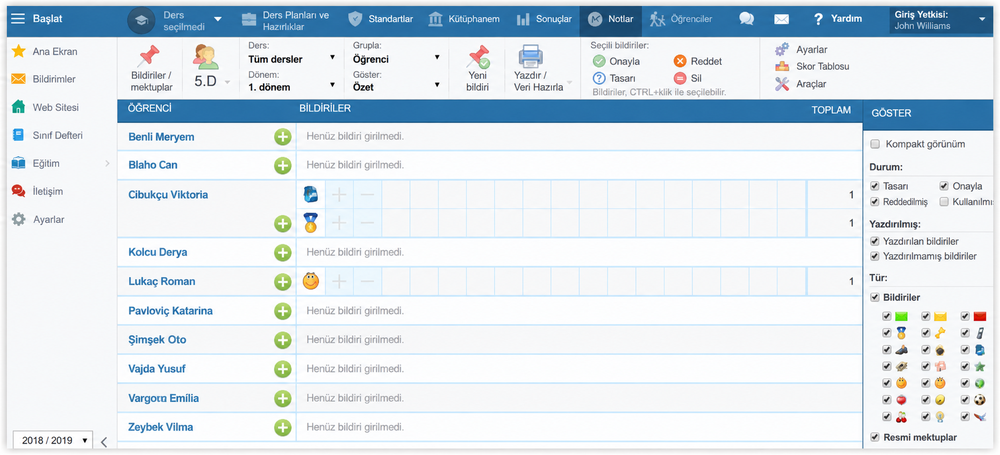Click the smiley badge in Lukaç Roman's row
The width and height of the screenshot is (1000, 455).
point(311,281)
